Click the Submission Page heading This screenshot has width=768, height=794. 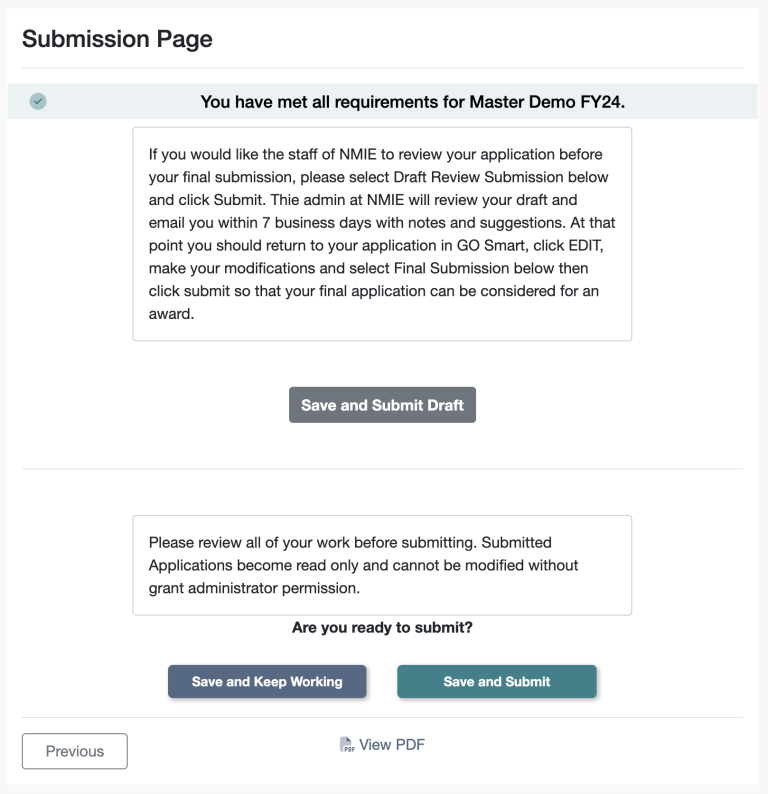point(117,39)
